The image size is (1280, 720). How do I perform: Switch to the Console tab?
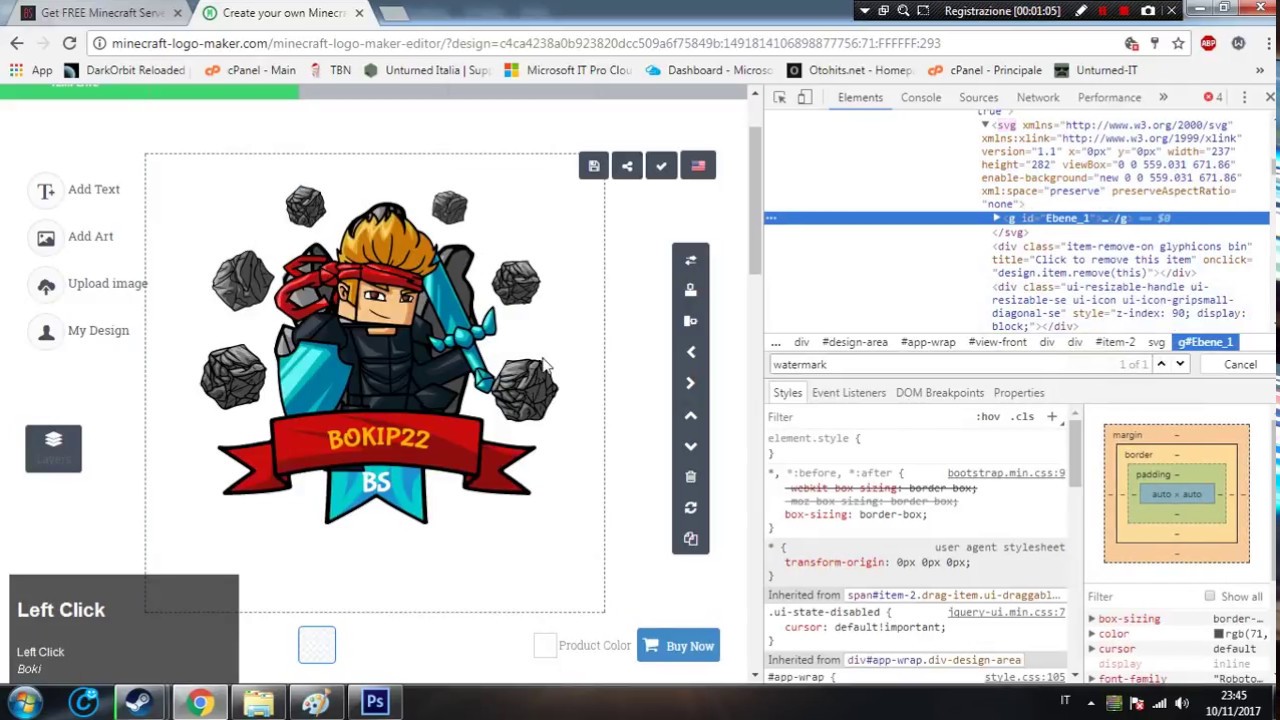click(920, 97)
